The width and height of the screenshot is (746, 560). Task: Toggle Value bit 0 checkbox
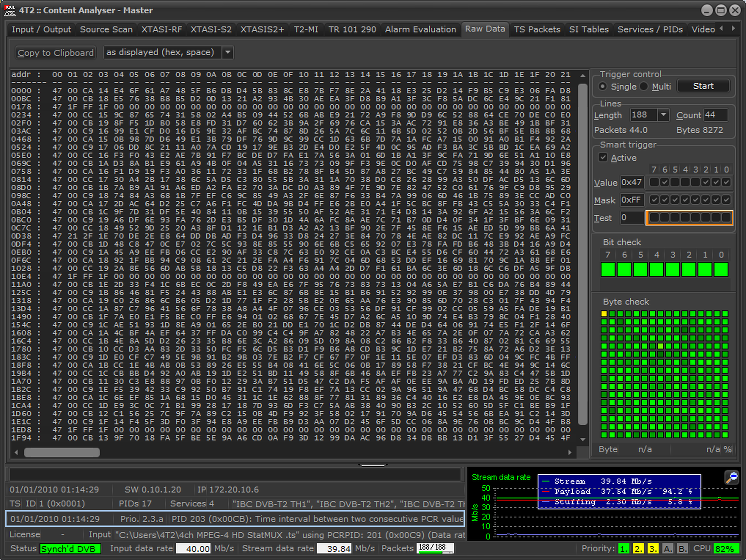[726, 182]
